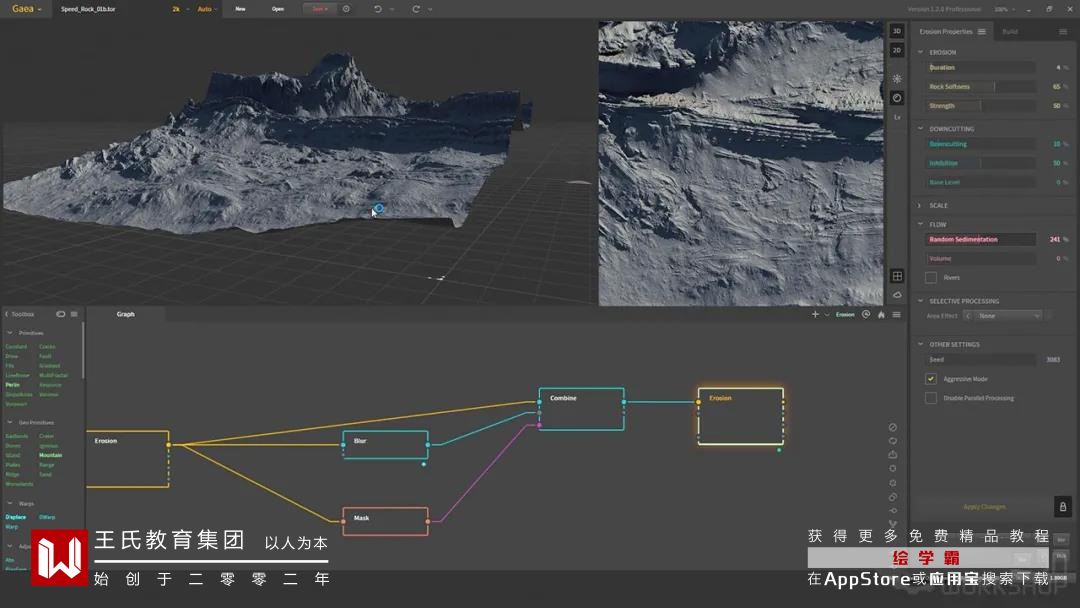Click the clock icon next to Save
1080x608 pixels.
(346, 9)
